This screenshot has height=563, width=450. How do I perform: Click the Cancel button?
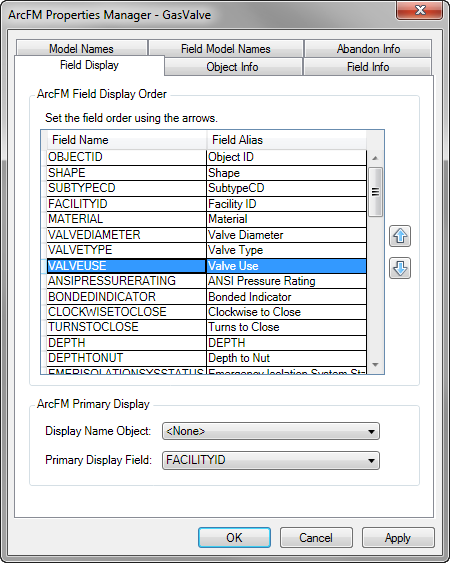pyautogui.click(x=316, y=538)
